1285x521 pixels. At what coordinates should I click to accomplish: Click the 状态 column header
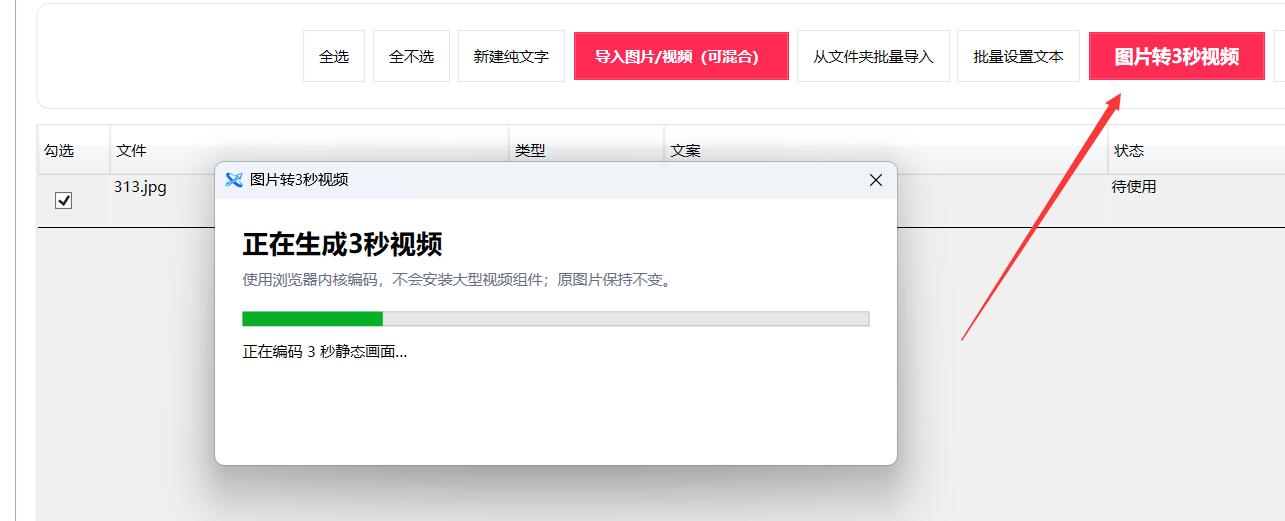(1129, 150)
